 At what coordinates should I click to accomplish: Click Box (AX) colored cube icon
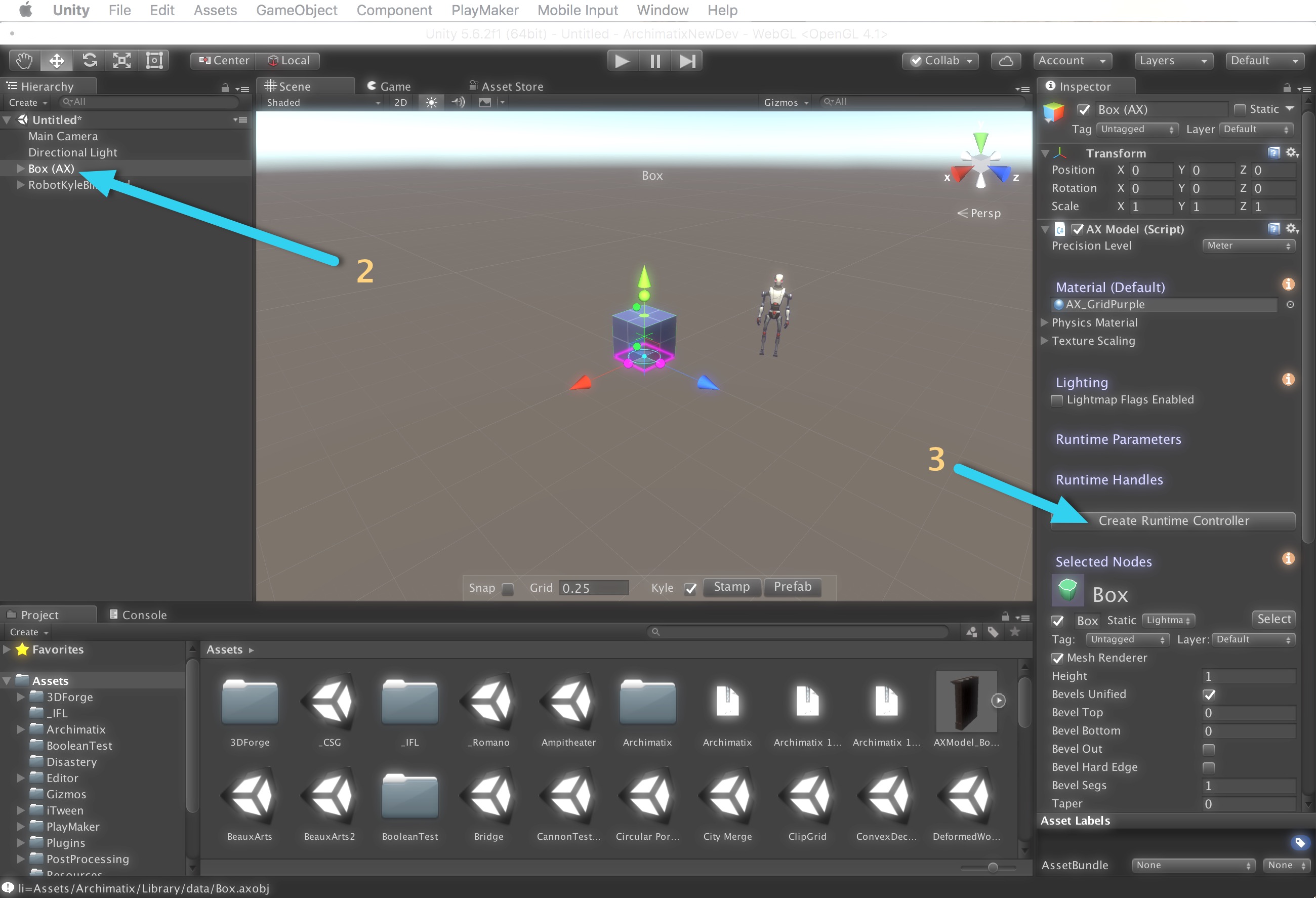[1054, 112]
